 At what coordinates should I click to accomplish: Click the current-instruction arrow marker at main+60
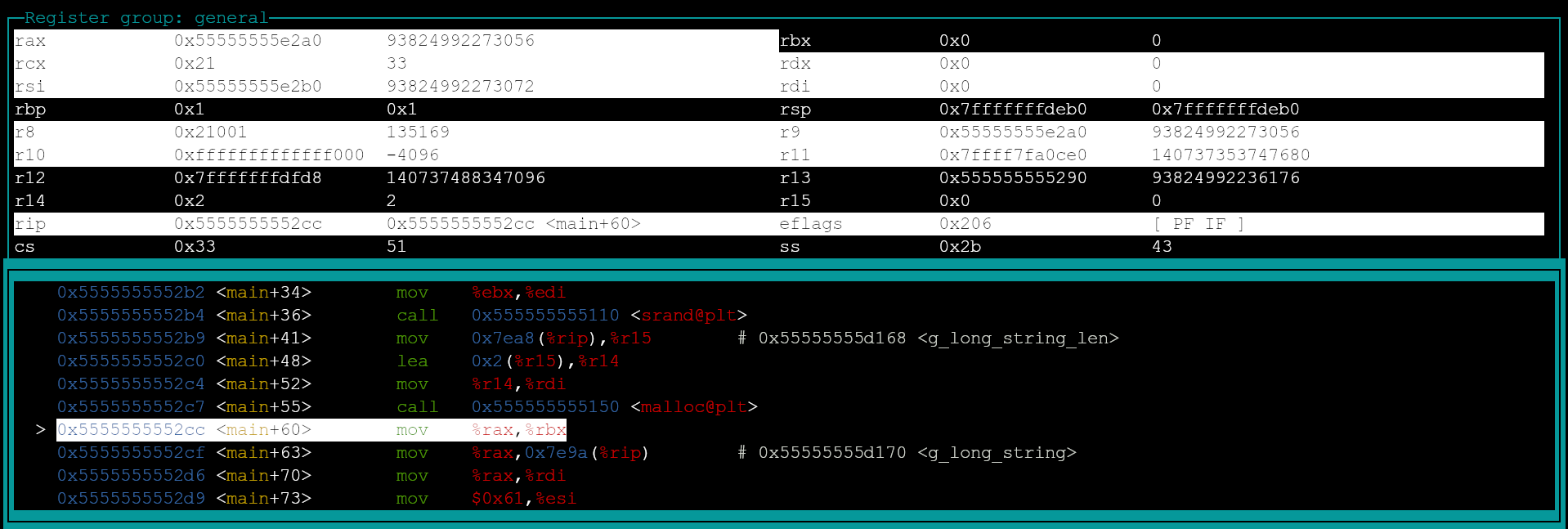(x=40, y=430)
